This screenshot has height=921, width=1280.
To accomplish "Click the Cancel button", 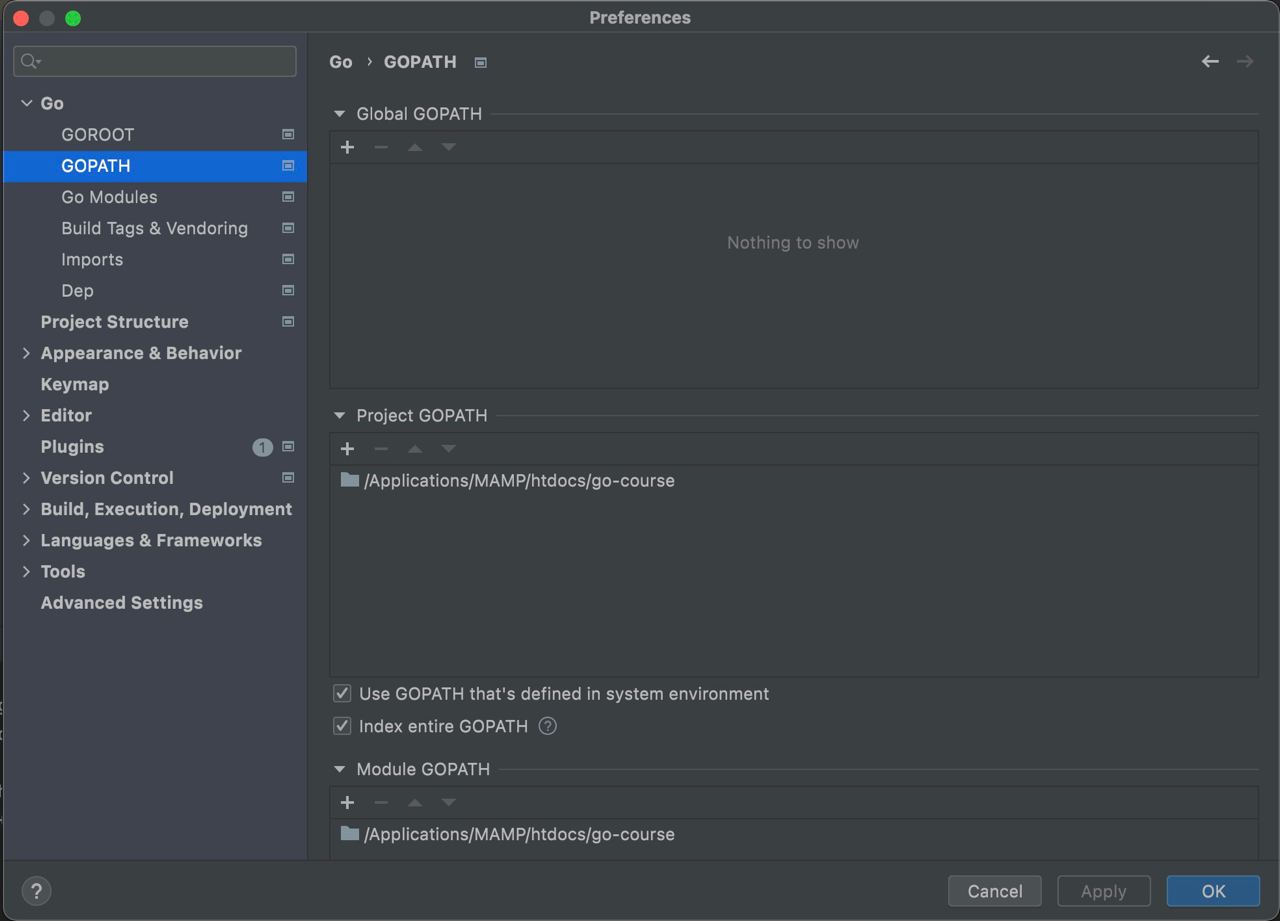I will [994, 891].
